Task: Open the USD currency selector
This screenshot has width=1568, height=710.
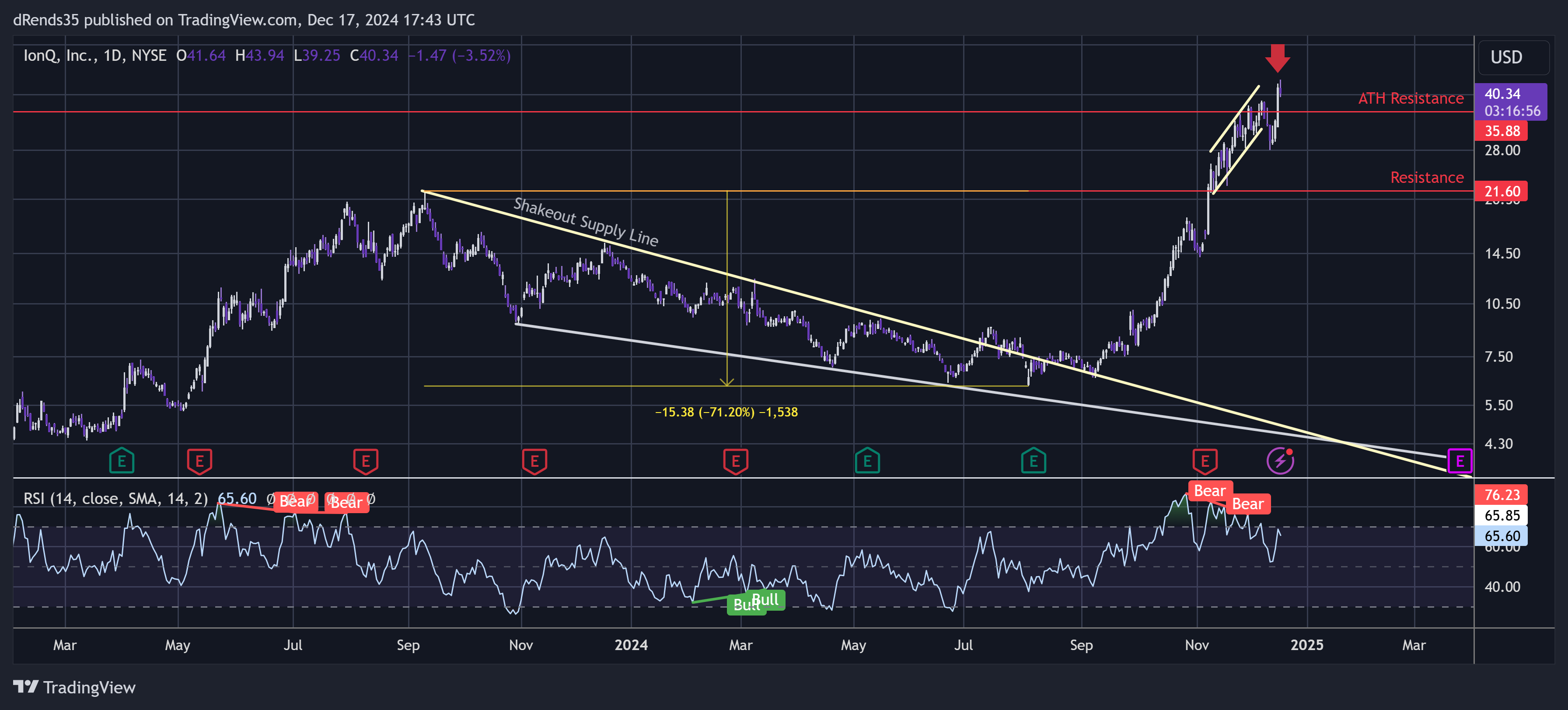Action: 1514,57
